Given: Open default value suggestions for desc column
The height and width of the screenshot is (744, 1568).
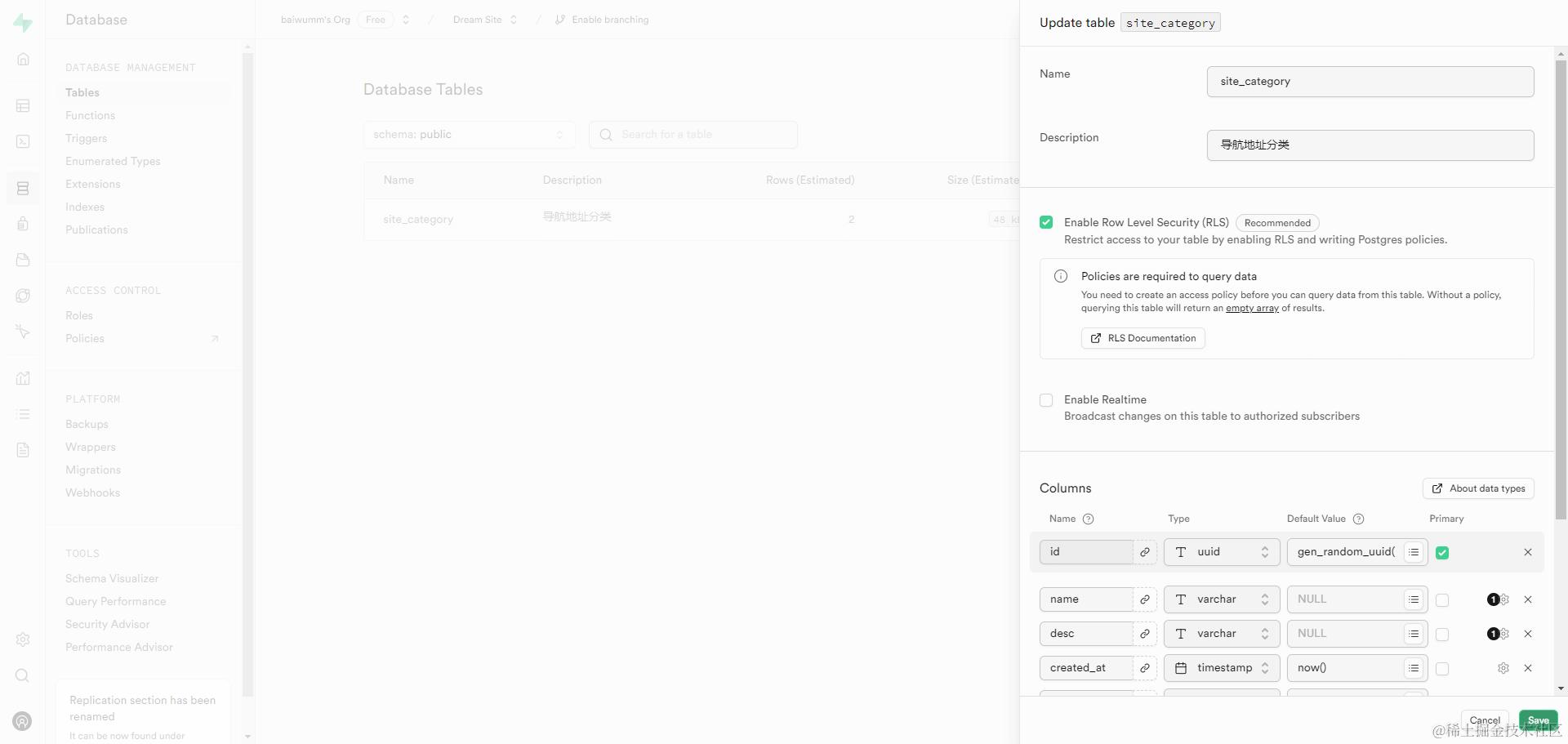Looking at the screenshot, I should click(1414, 634).
